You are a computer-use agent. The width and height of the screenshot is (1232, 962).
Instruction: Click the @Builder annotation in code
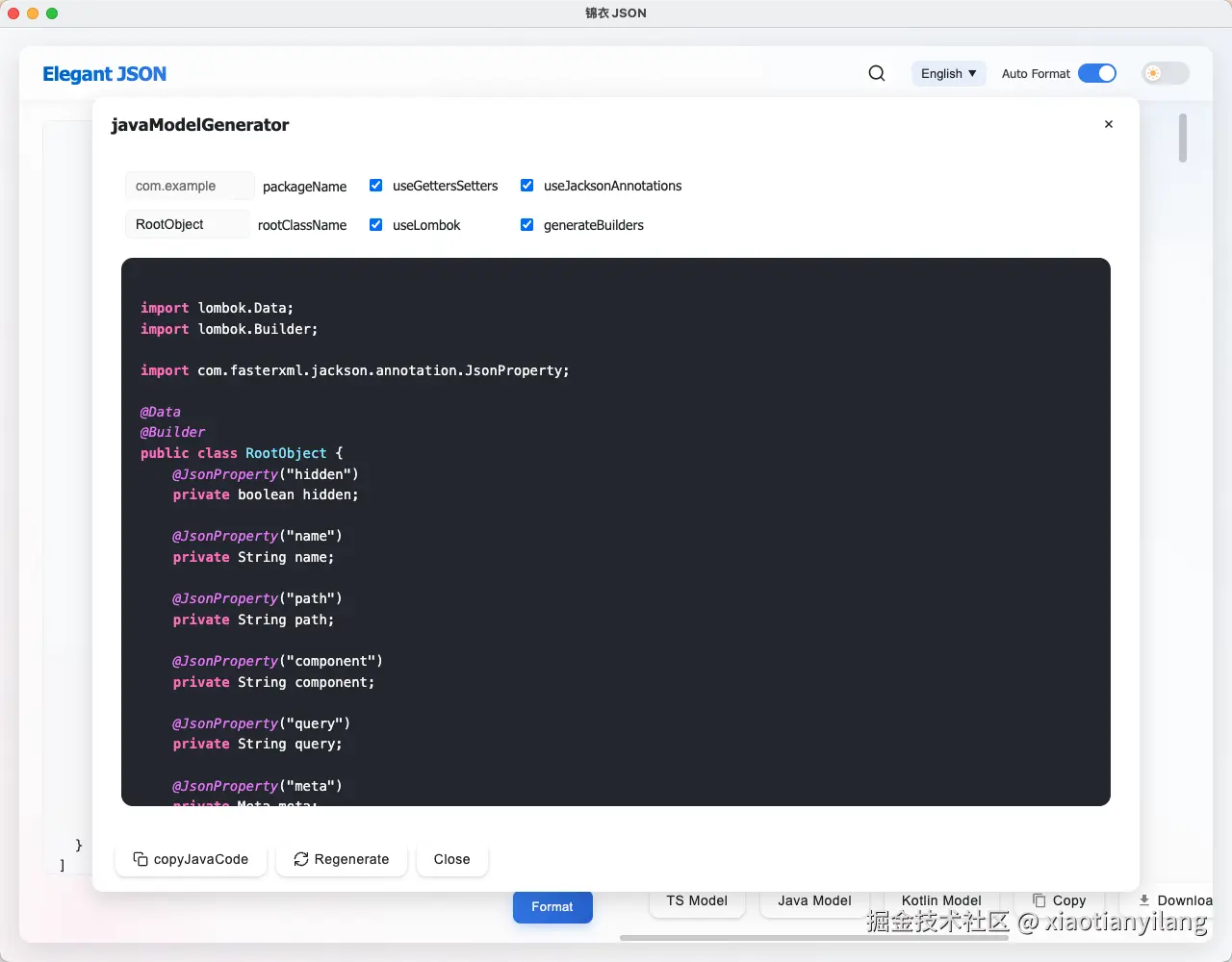173,432
